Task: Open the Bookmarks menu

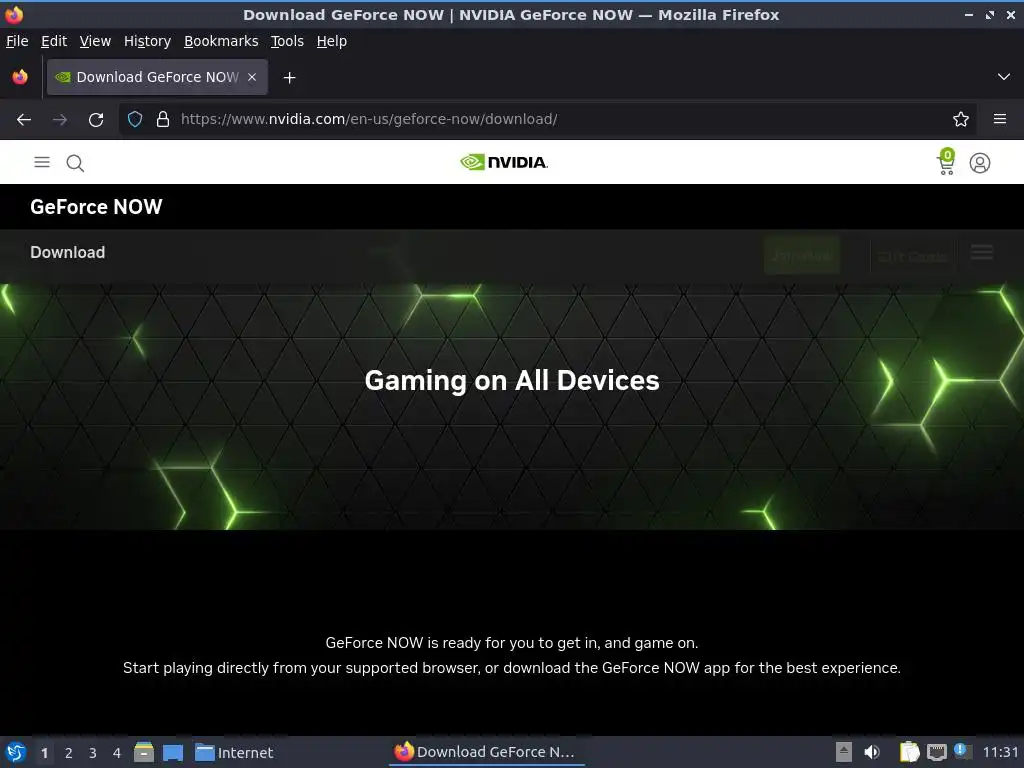Action: [x=221, y=41]
